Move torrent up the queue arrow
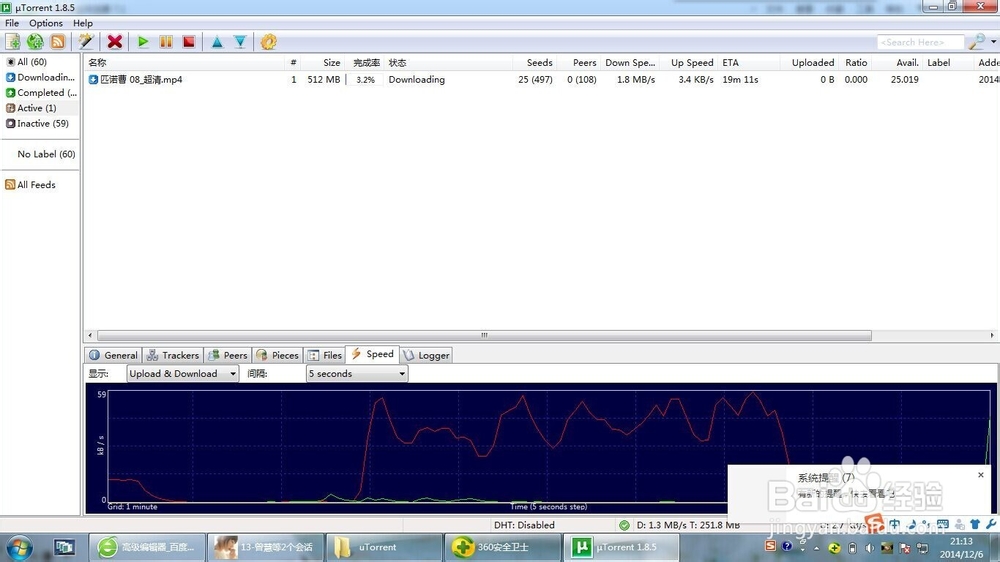This screenshot has height=562, width=1000. 217,42
